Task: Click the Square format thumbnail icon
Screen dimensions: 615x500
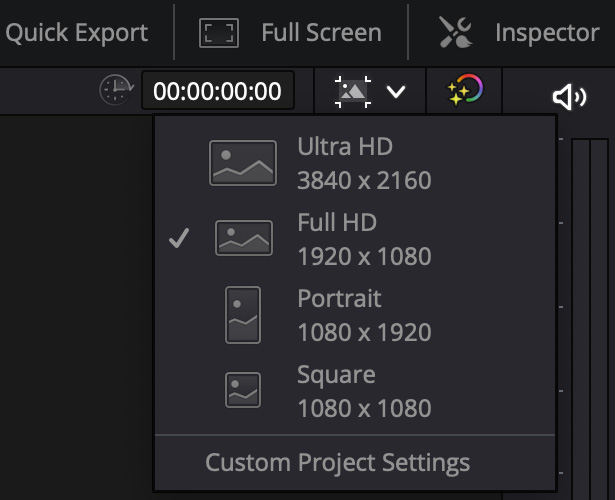Action: [243, 390]
